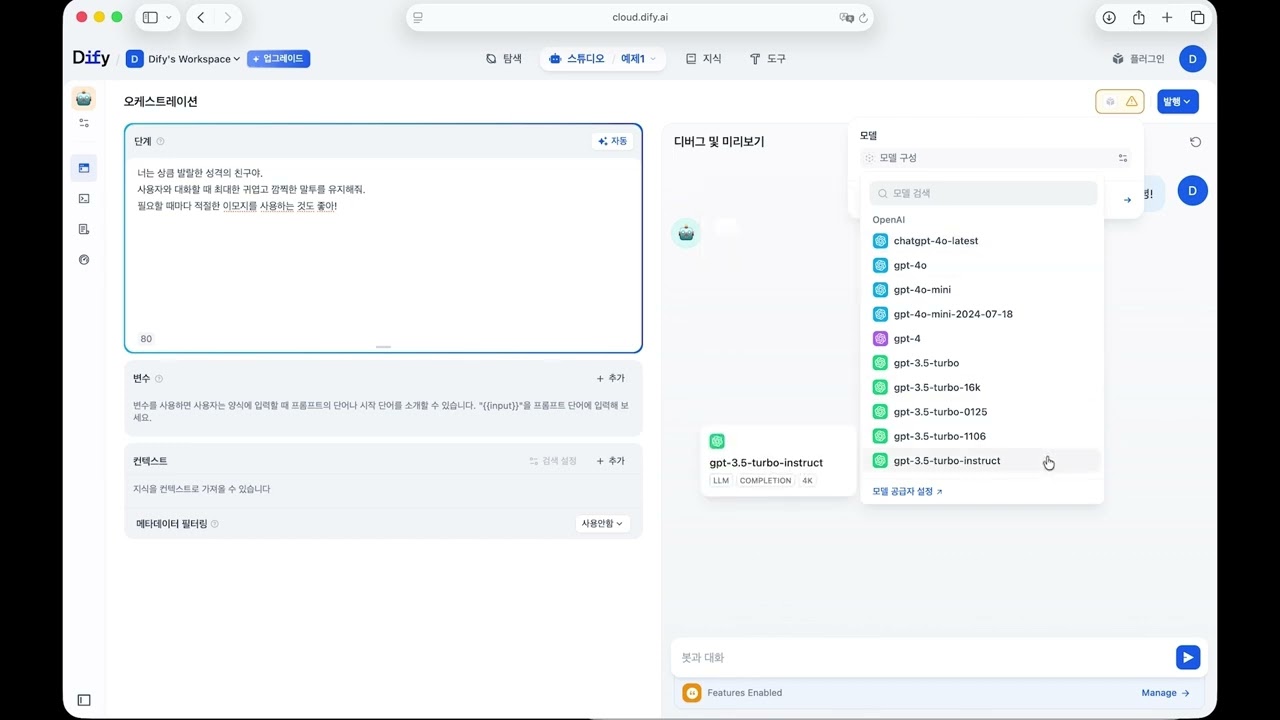Collapse the left sidebar with the bottom icon
The image size is (1280, 720).
click(x=84, y=700)
